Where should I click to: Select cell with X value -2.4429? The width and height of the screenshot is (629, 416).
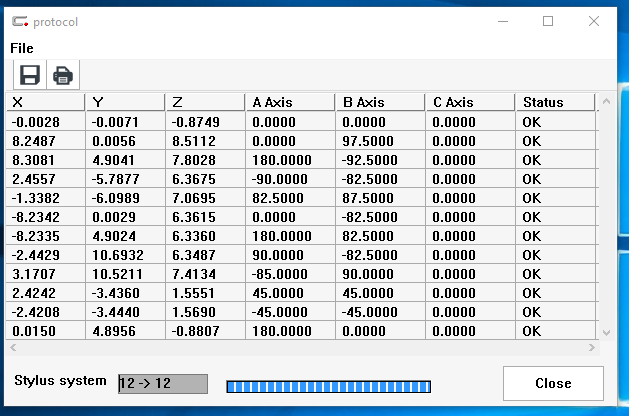coord(45,255)
